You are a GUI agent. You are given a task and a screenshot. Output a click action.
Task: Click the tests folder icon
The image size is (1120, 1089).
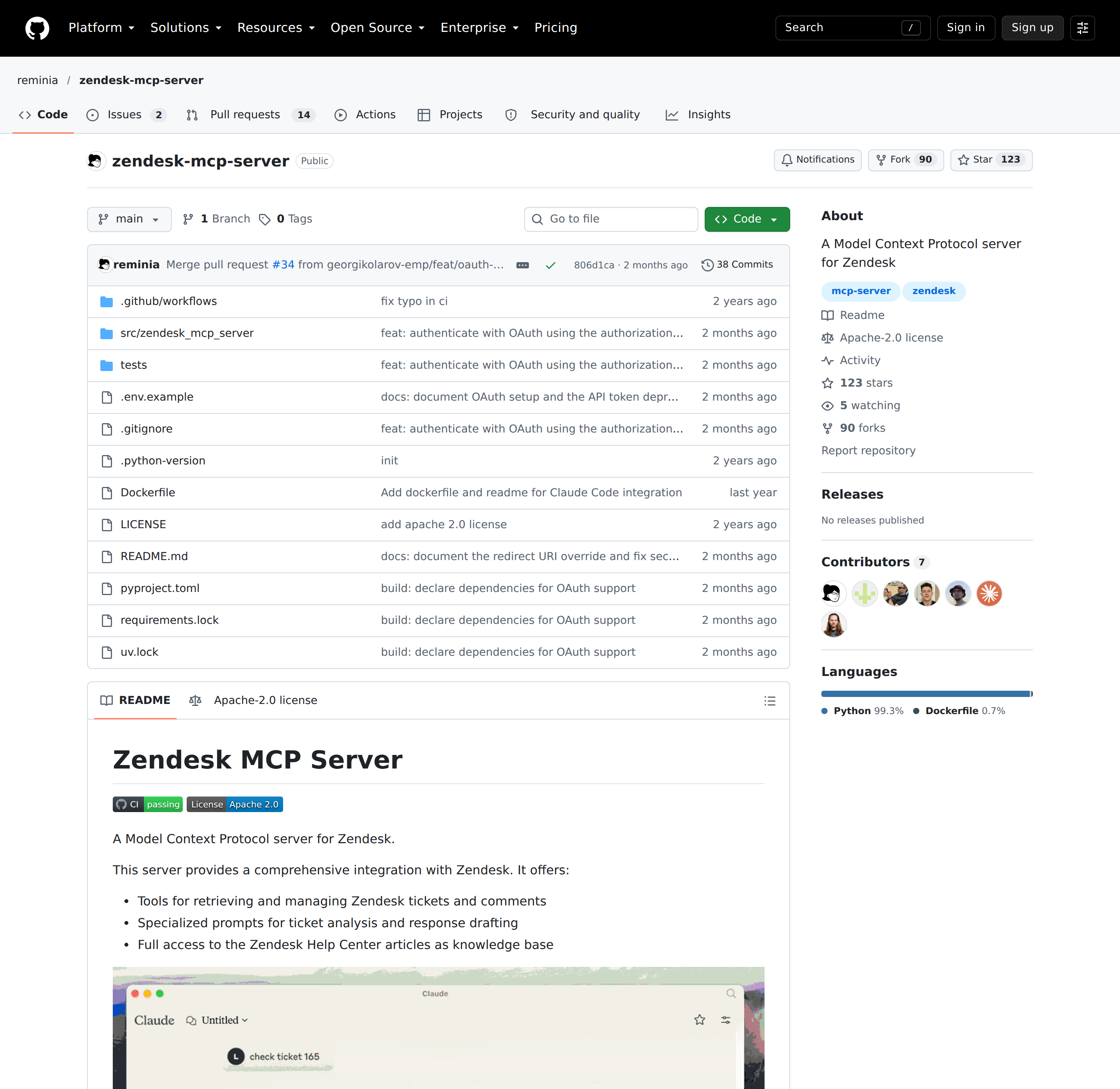pos(107,366)
